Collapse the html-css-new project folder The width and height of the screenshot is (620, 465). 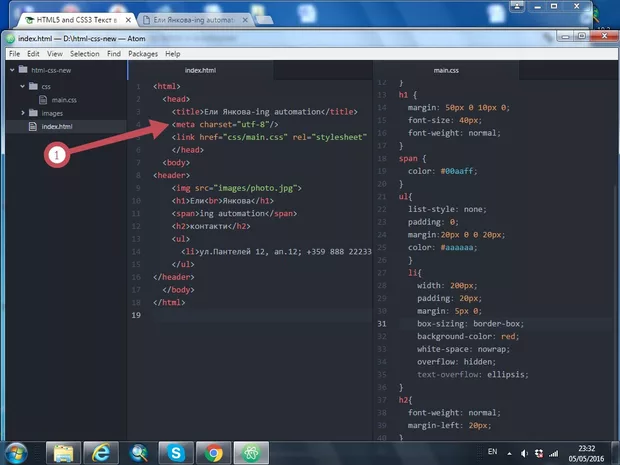click(x=13, y=70)
